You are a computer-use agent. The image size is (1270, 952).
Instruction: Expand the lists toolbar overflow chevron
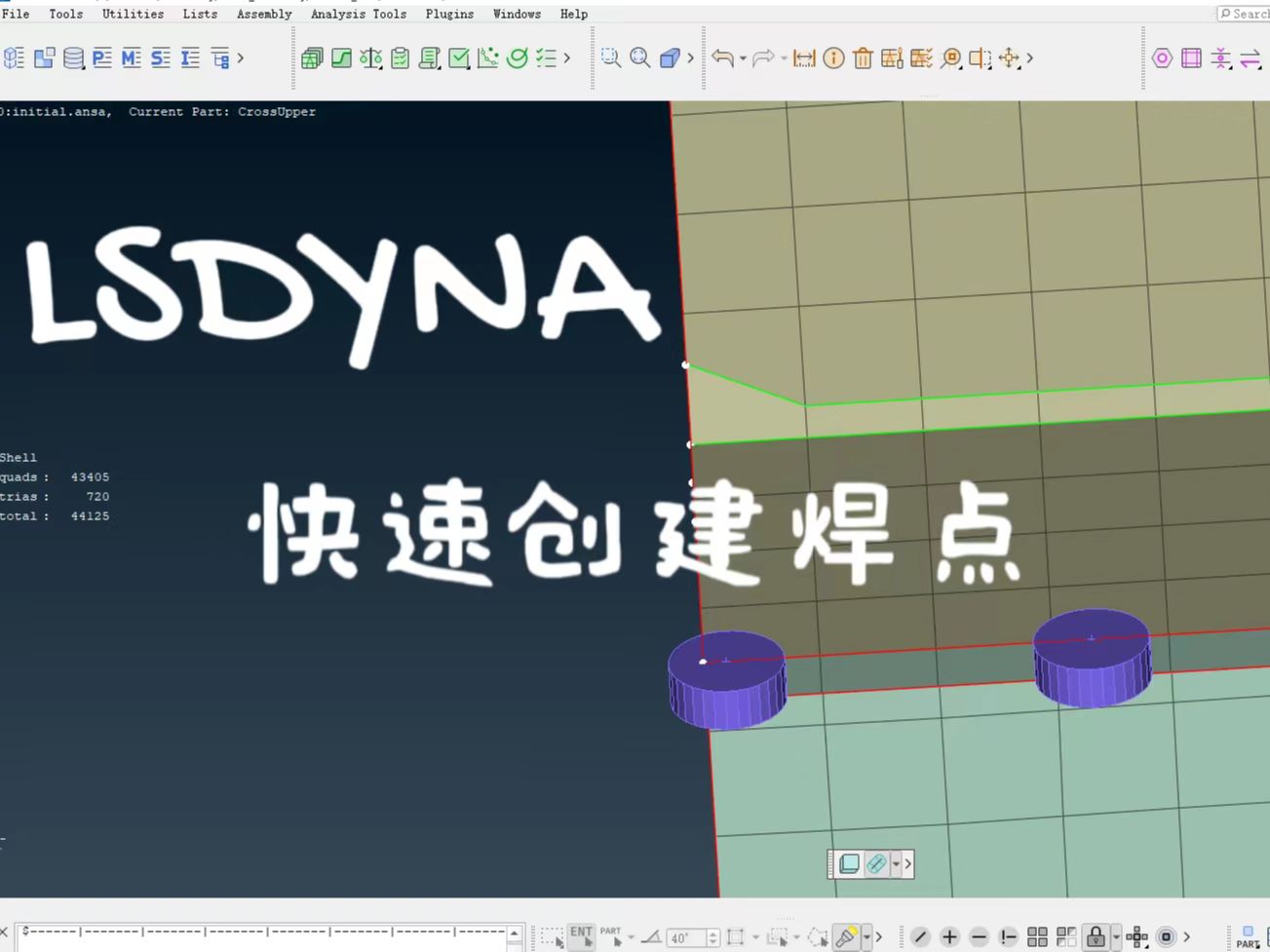[241, 58]
